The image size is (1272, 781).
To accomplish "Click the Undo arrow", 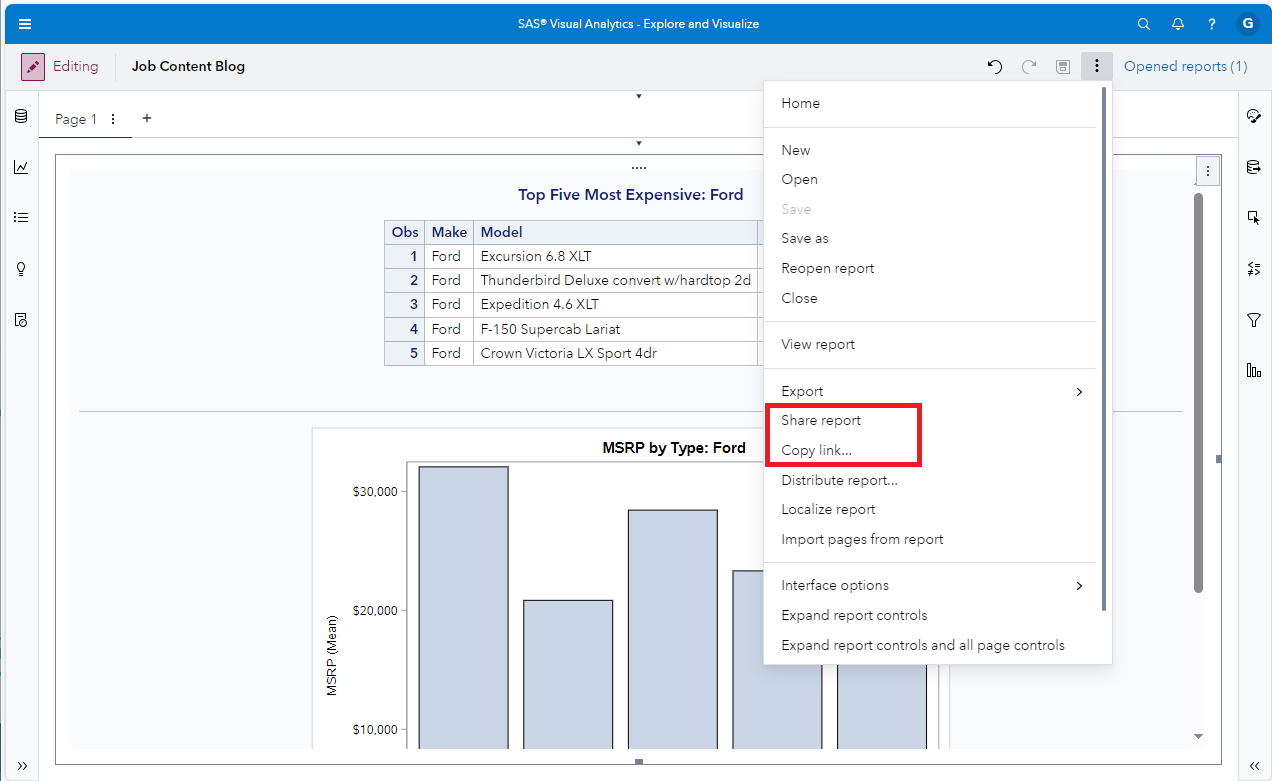I will [994, 66].
